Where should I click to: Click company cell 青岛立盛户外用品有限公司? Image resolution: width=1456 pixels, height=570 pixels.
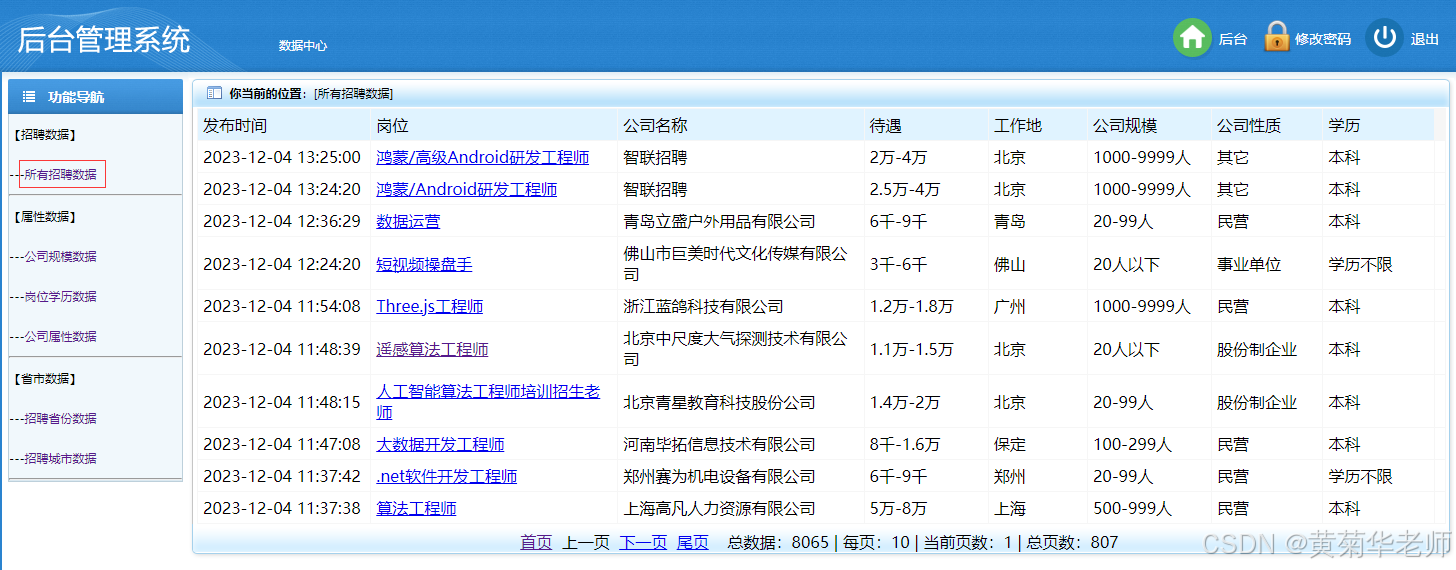[719, 221]
